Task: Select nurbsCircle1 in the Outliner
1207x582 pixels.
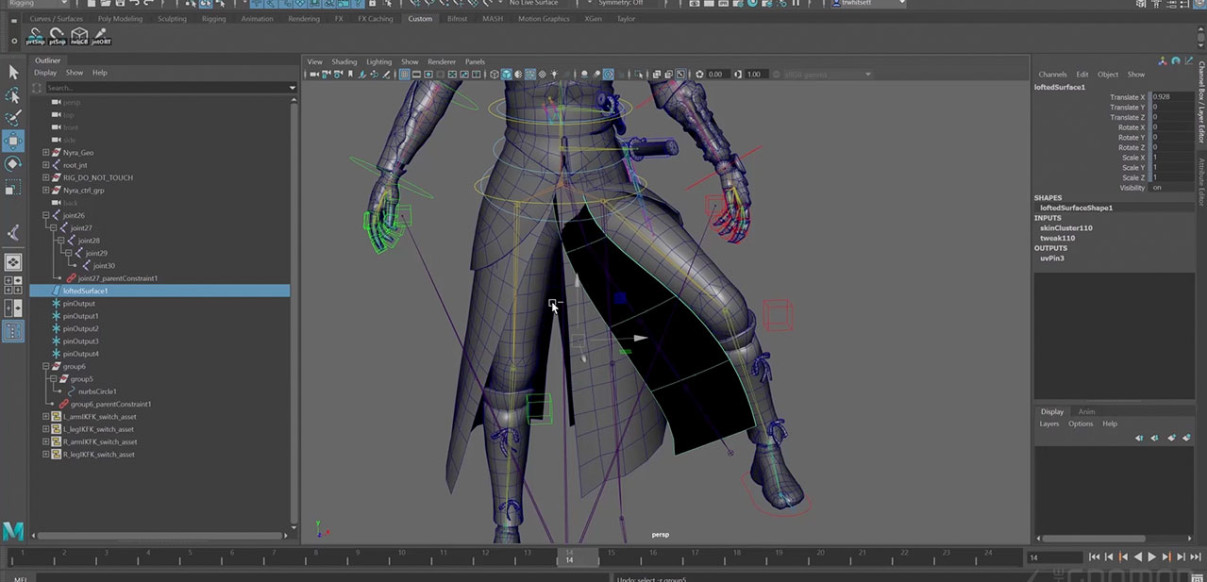Action: [97, 392]
